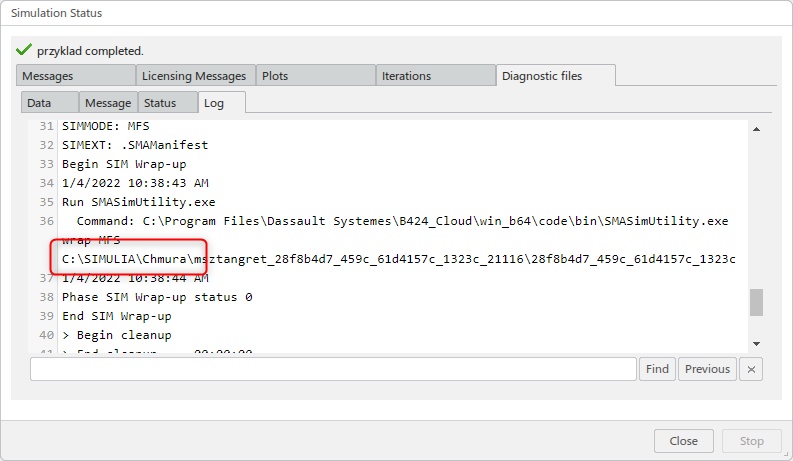Open the Plots tab

pyautogui.click(x=316, y=76)
